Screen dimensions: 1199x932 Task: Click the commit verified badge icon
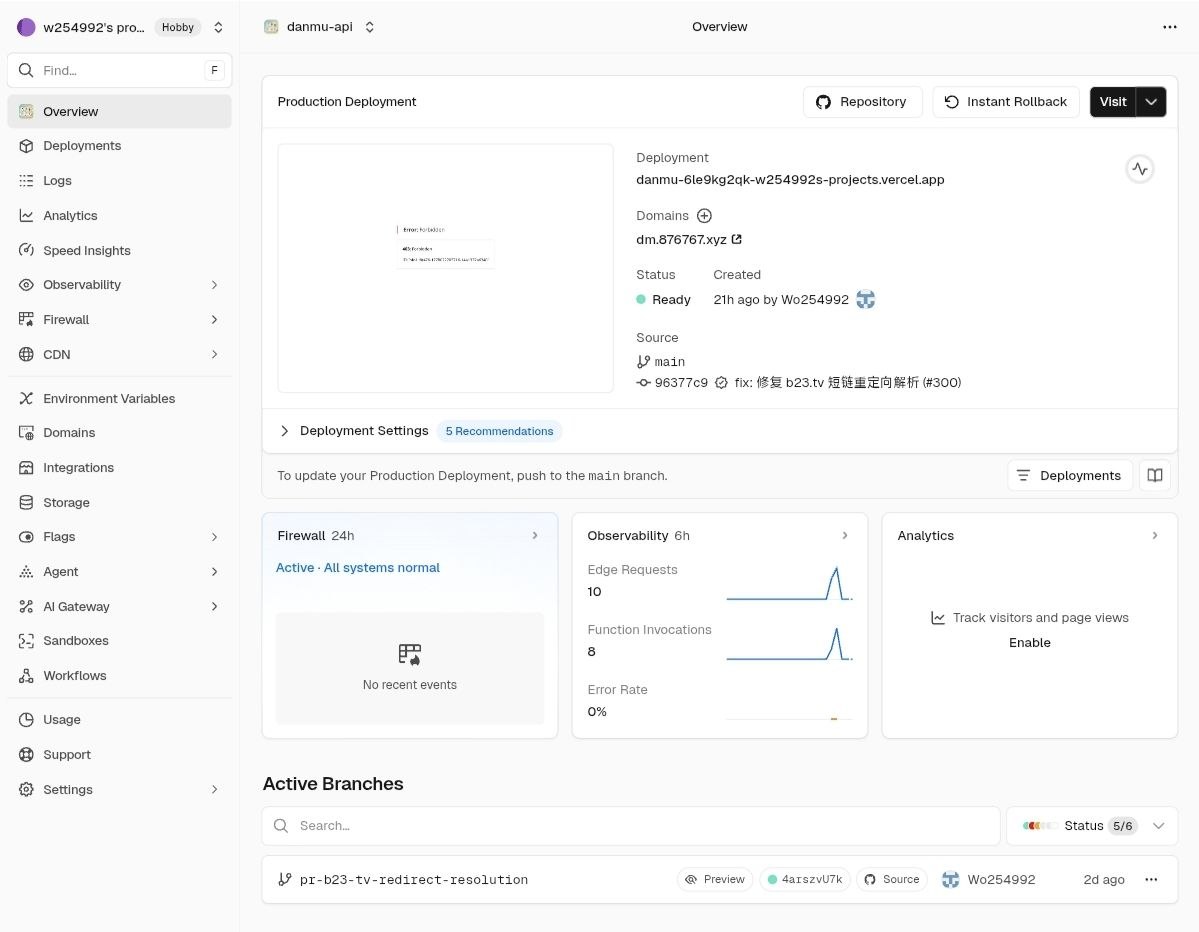(x=721, y=383)
